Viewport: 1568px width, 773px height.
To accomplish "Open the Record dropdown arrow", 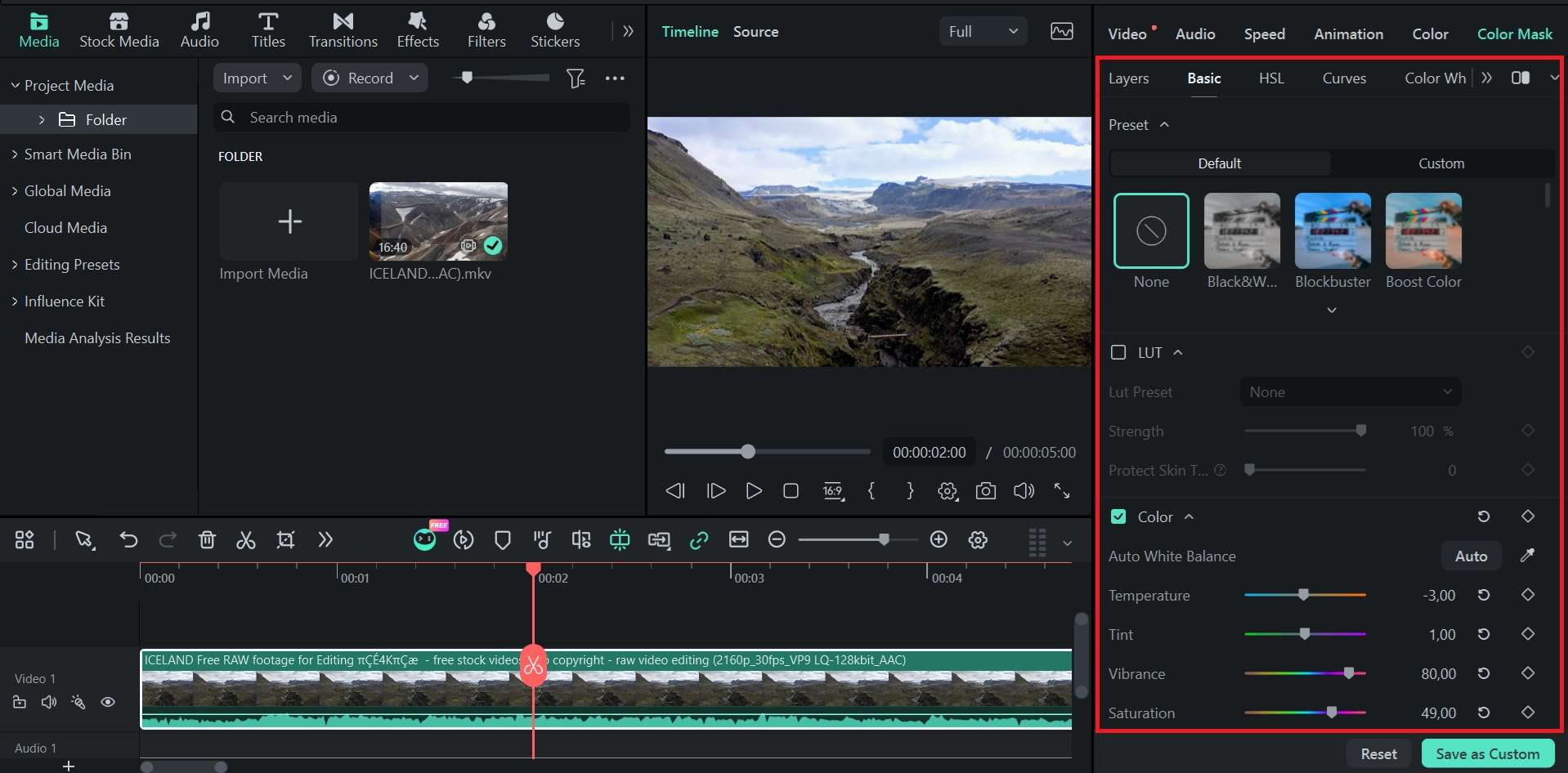I will click(414, 78).
